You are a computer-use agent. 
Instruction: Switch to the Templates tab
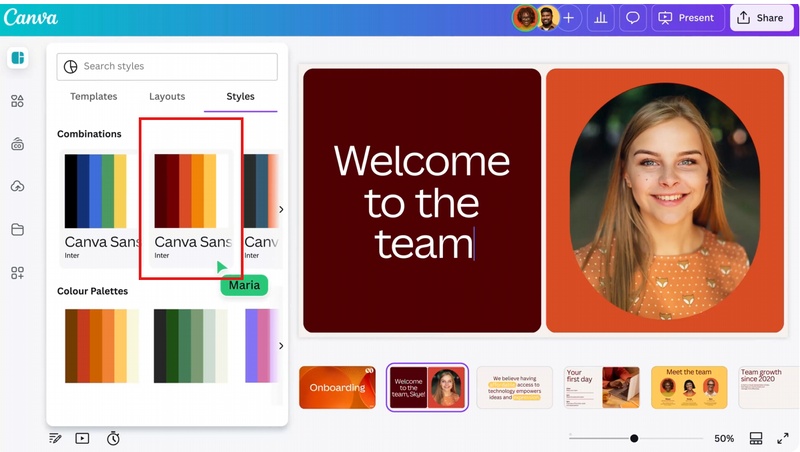(x=93, y=96)
